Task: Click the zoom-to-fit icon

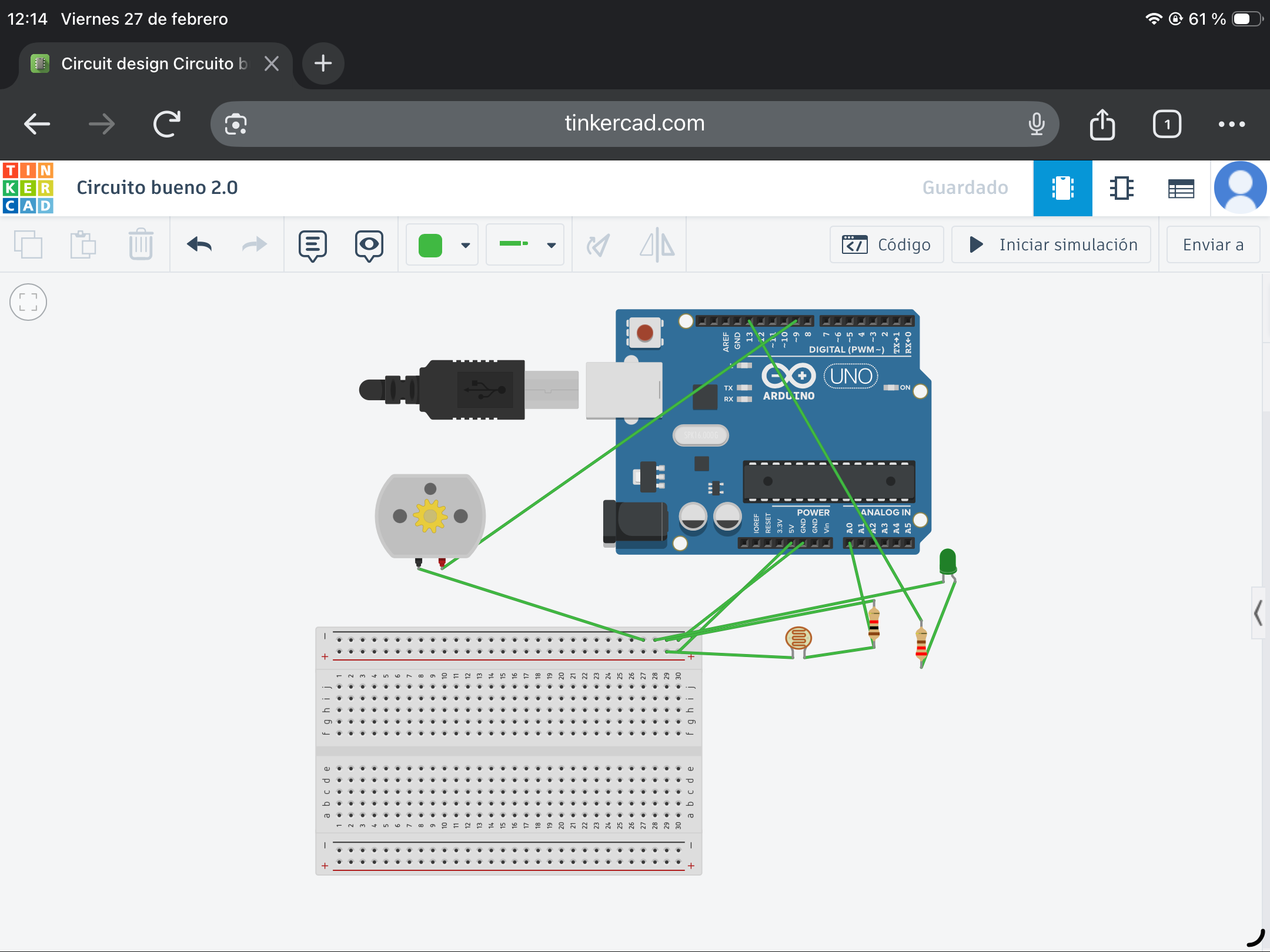Action: tap(28, 303)
